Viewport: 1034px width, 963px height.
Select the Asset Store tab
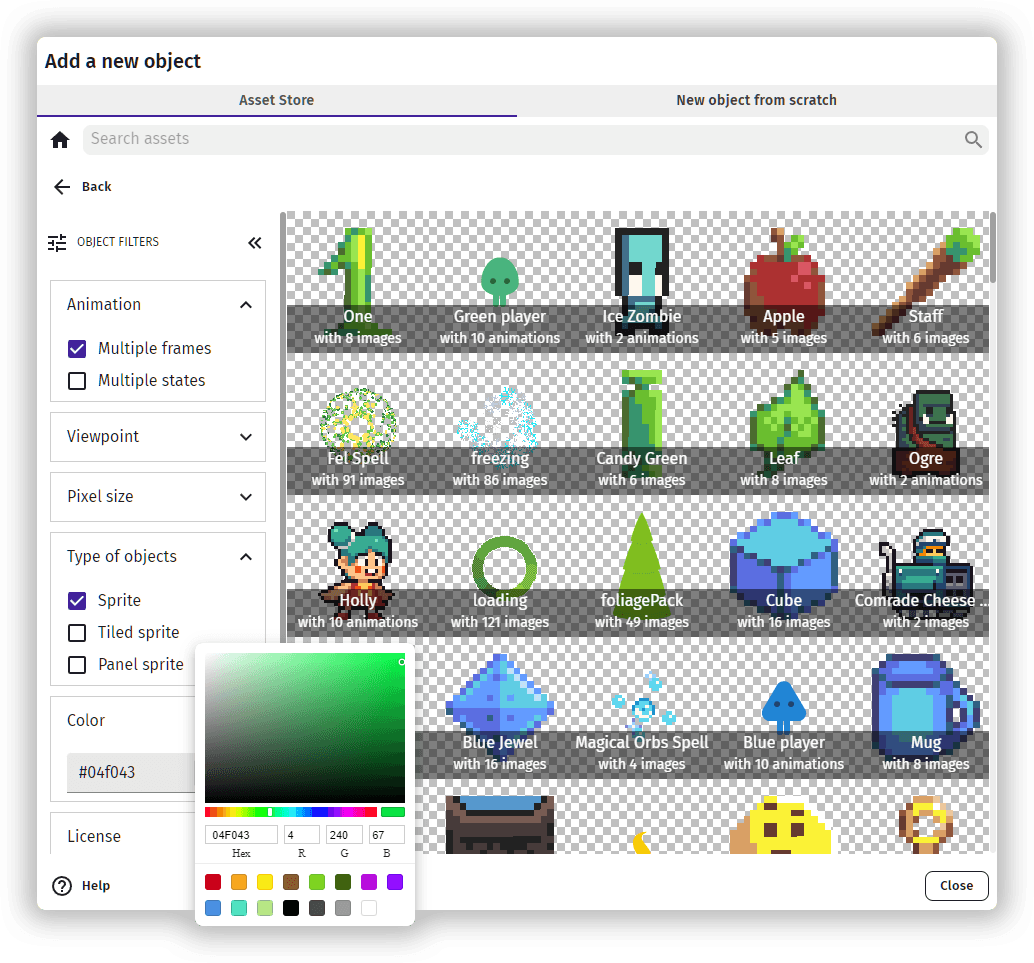click(276, 100)
